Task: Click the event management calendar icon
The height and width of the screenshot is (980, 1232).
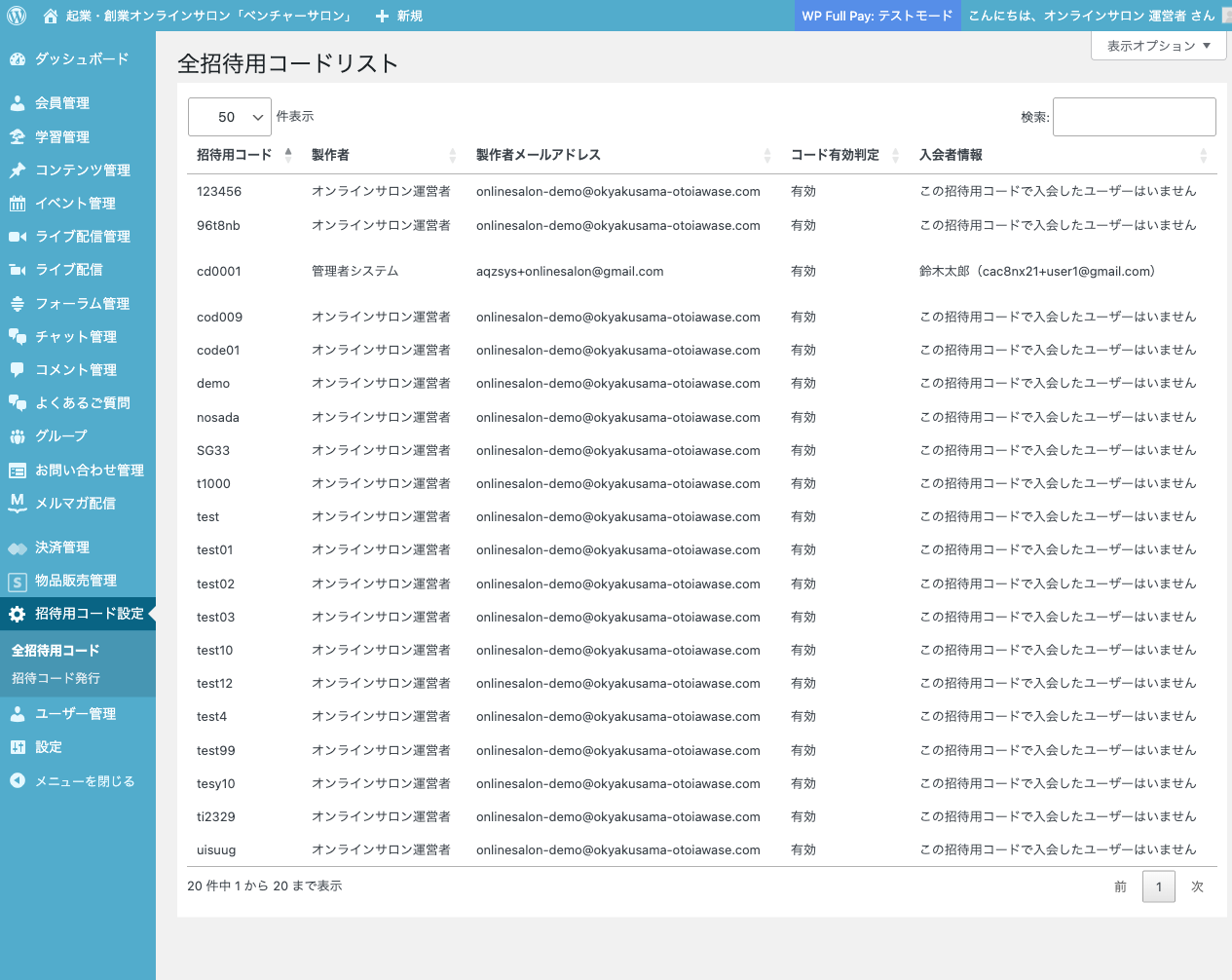Action: coord(18,204)
